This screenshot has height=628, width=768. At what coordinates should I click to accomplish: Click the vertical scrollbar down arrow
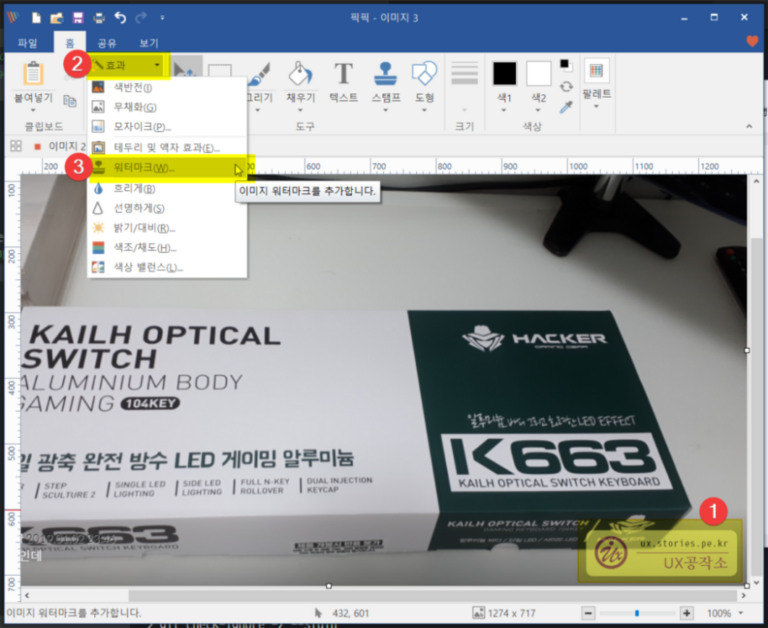click(756, 582)
